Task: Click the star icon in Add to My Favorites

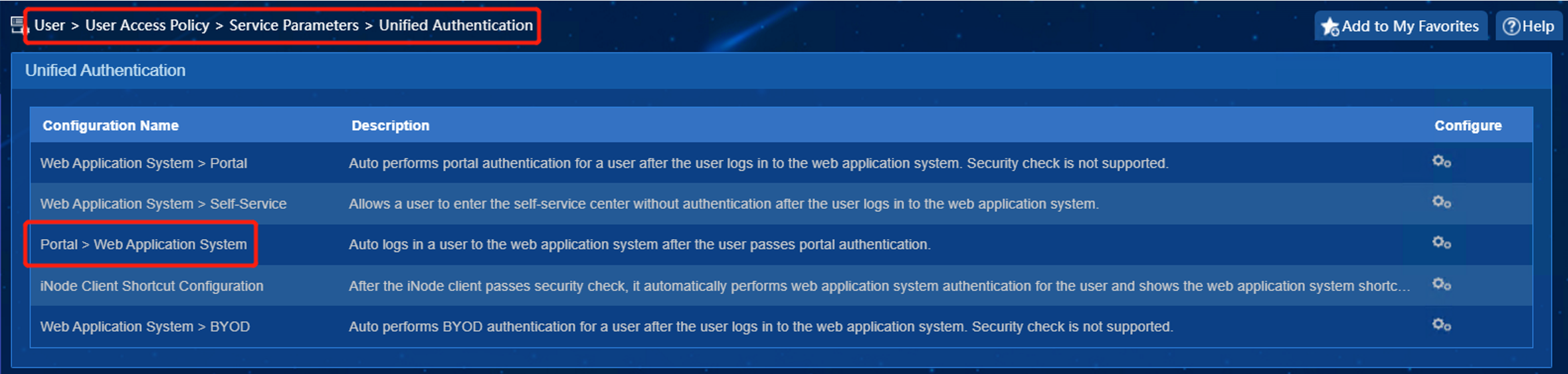Action: 1330,27
